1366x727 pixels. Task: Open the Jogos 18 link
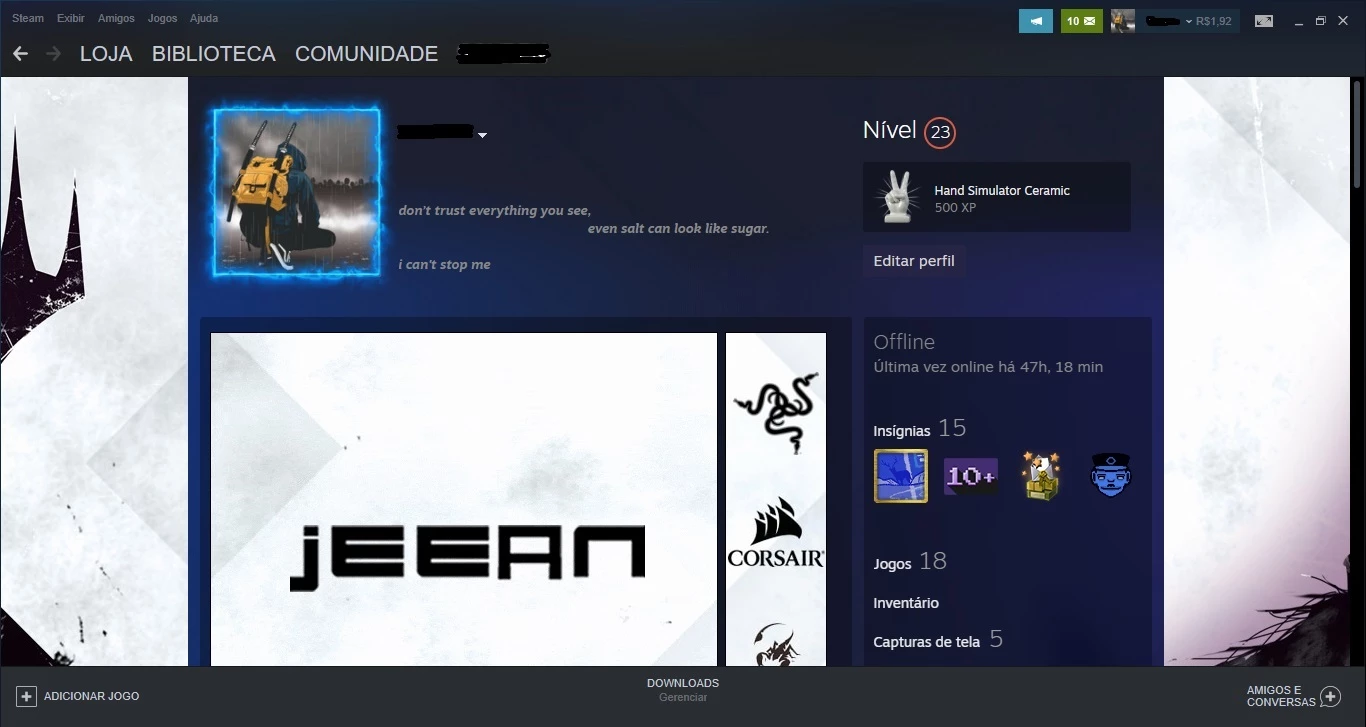click(x=910, y=562)
